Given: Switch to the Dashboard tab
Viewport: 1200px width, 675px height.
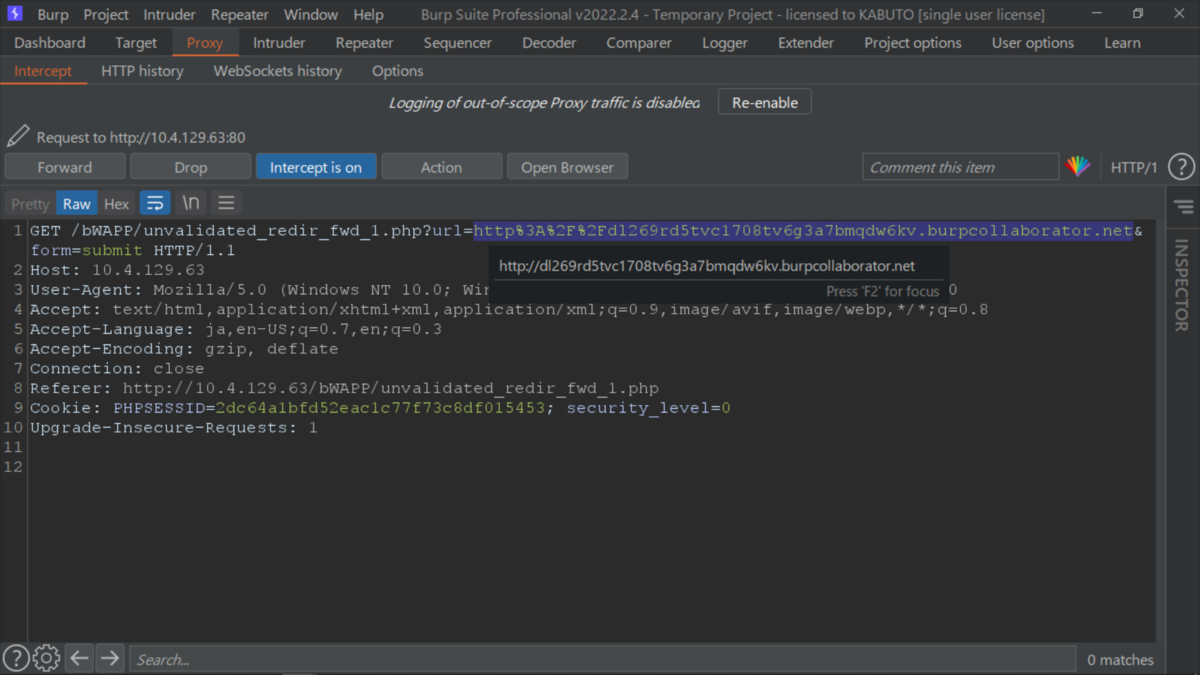Looking at the screenshot, I should click(x=50, y=43).
